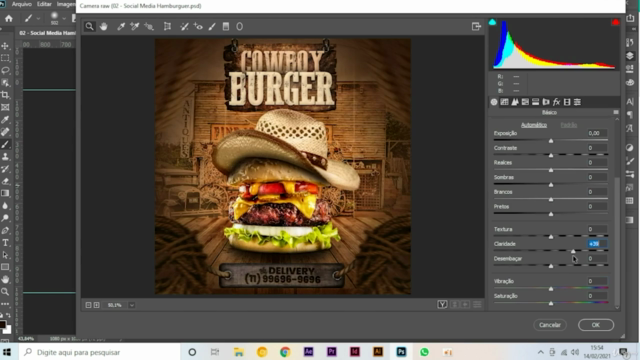The width and height of the screenshot is (640, 360).
Task: Select the Crop tool in Photoshop toolbar
Action: coord(5,95)
